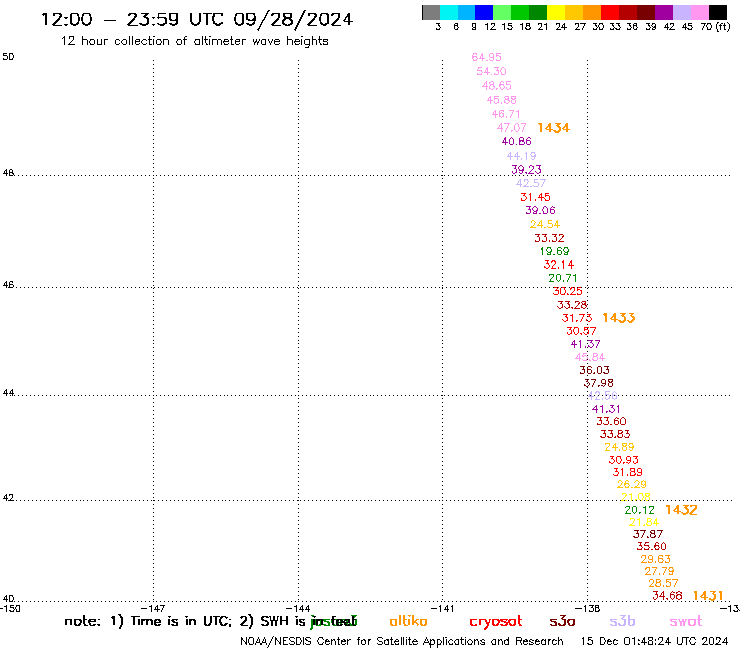The height and width of the screenshot is (650, 740).
Task: Select the wave height value 20.71
Action: click(563, 278)
